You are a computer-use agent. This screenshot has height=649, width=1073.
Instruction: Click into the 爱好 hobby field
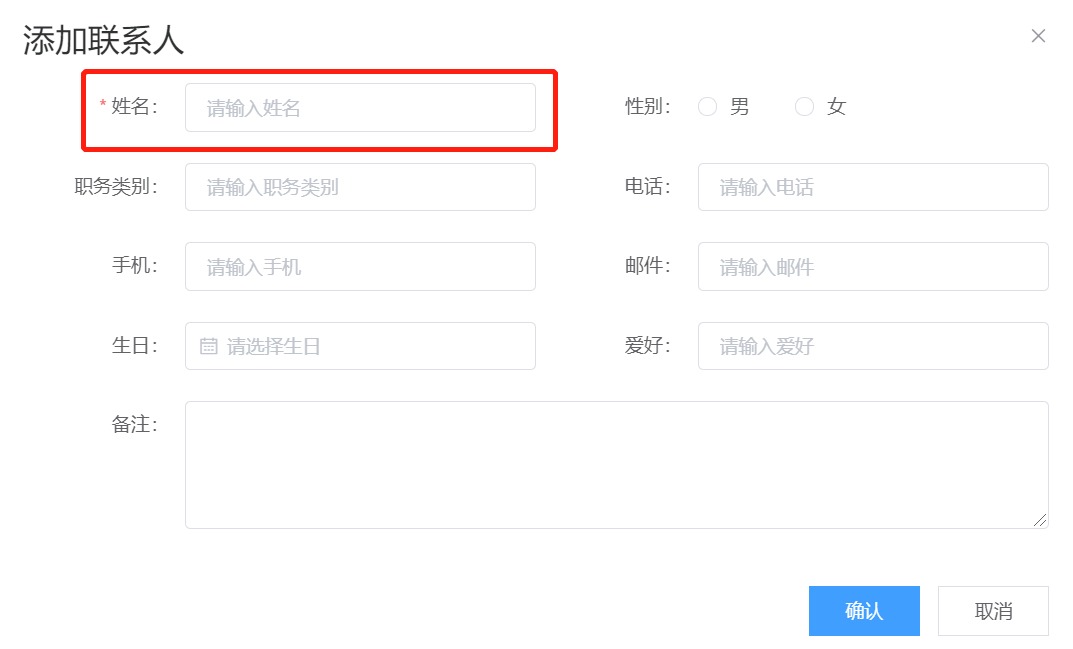point(872,346)
